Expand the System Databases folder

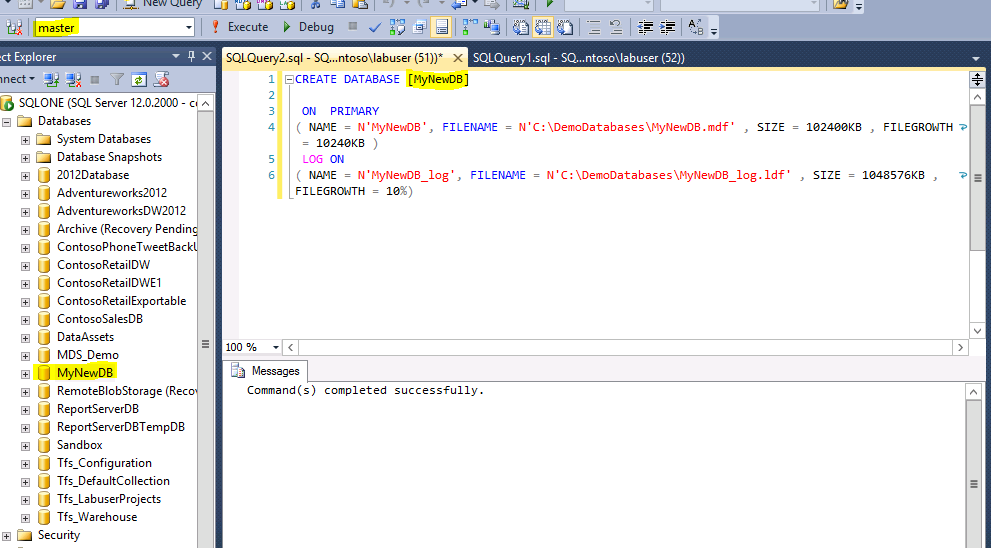point(25,140)
